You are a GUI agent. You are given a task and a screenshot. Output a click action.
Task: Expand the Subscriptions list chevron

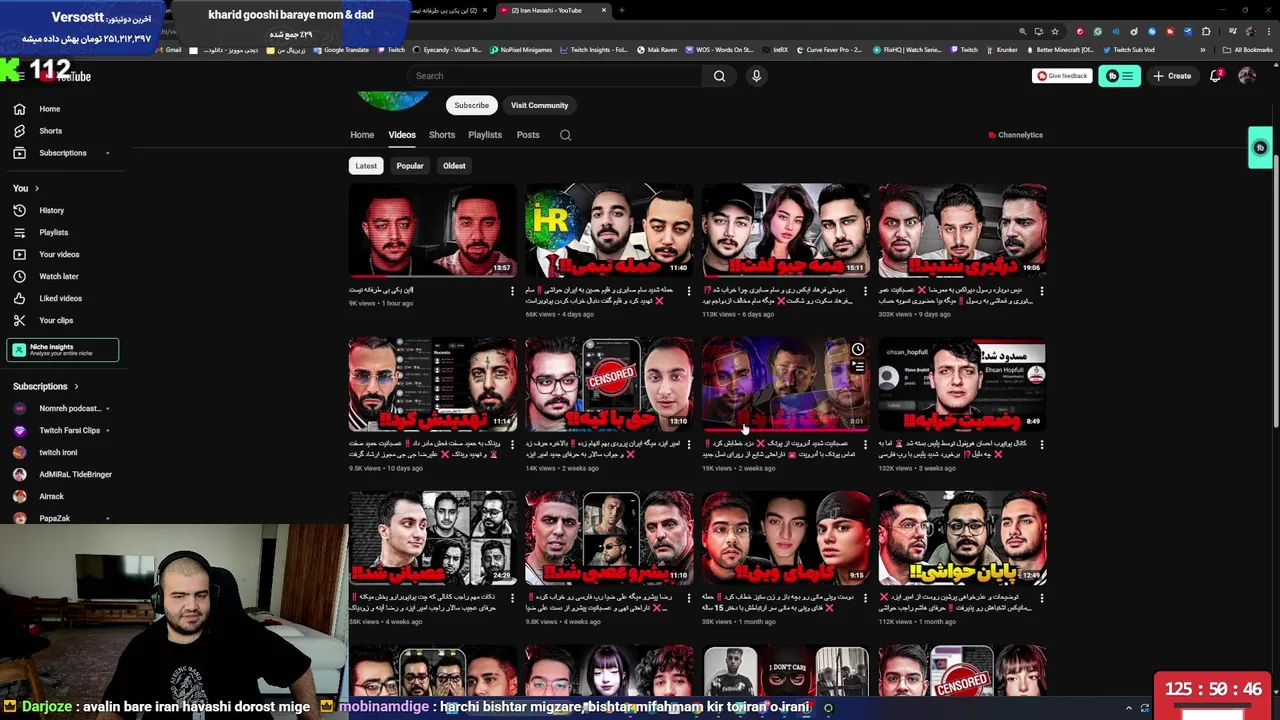click(76, 386)
